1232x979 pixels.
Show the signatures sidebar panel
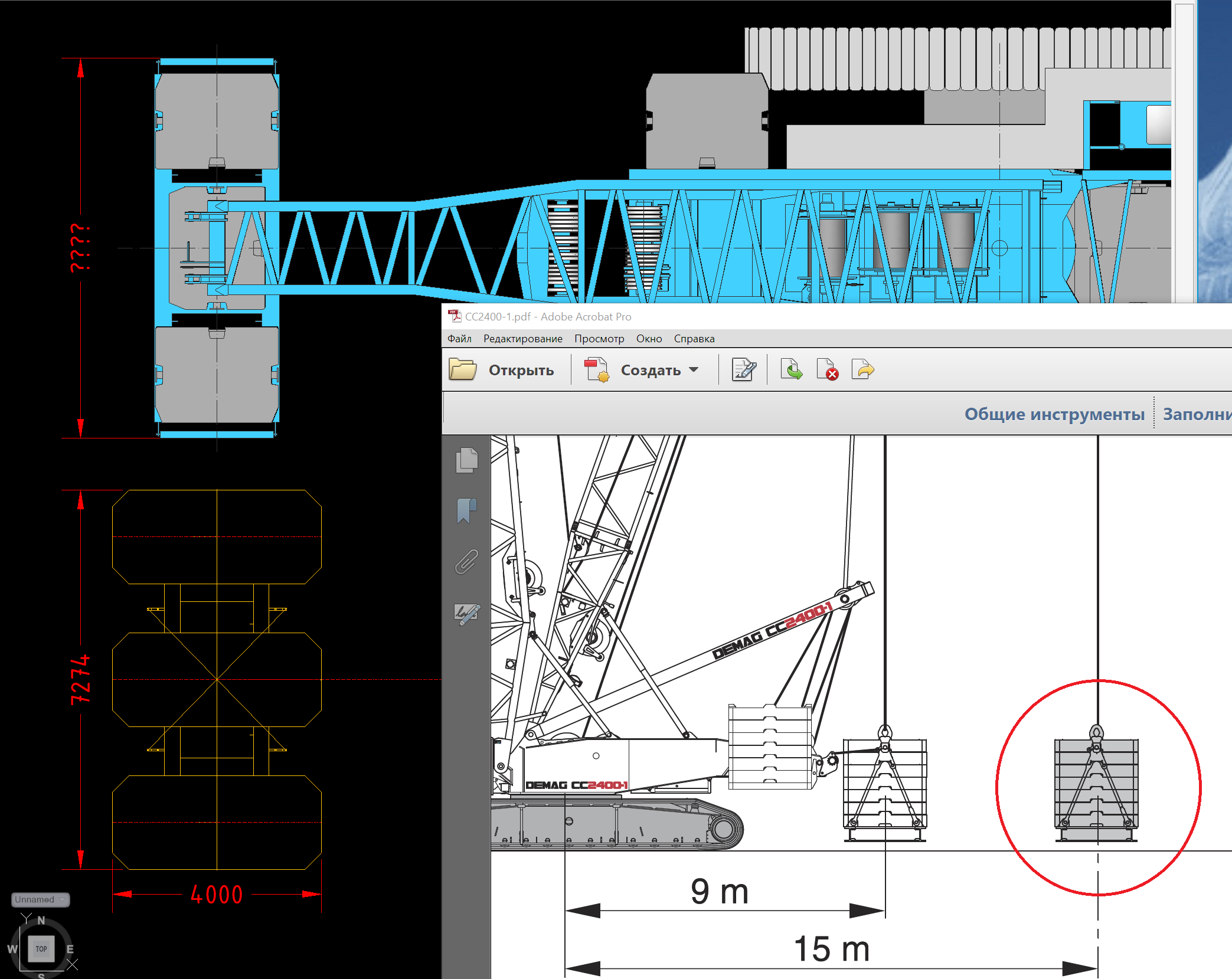click(x=467, y=614)
